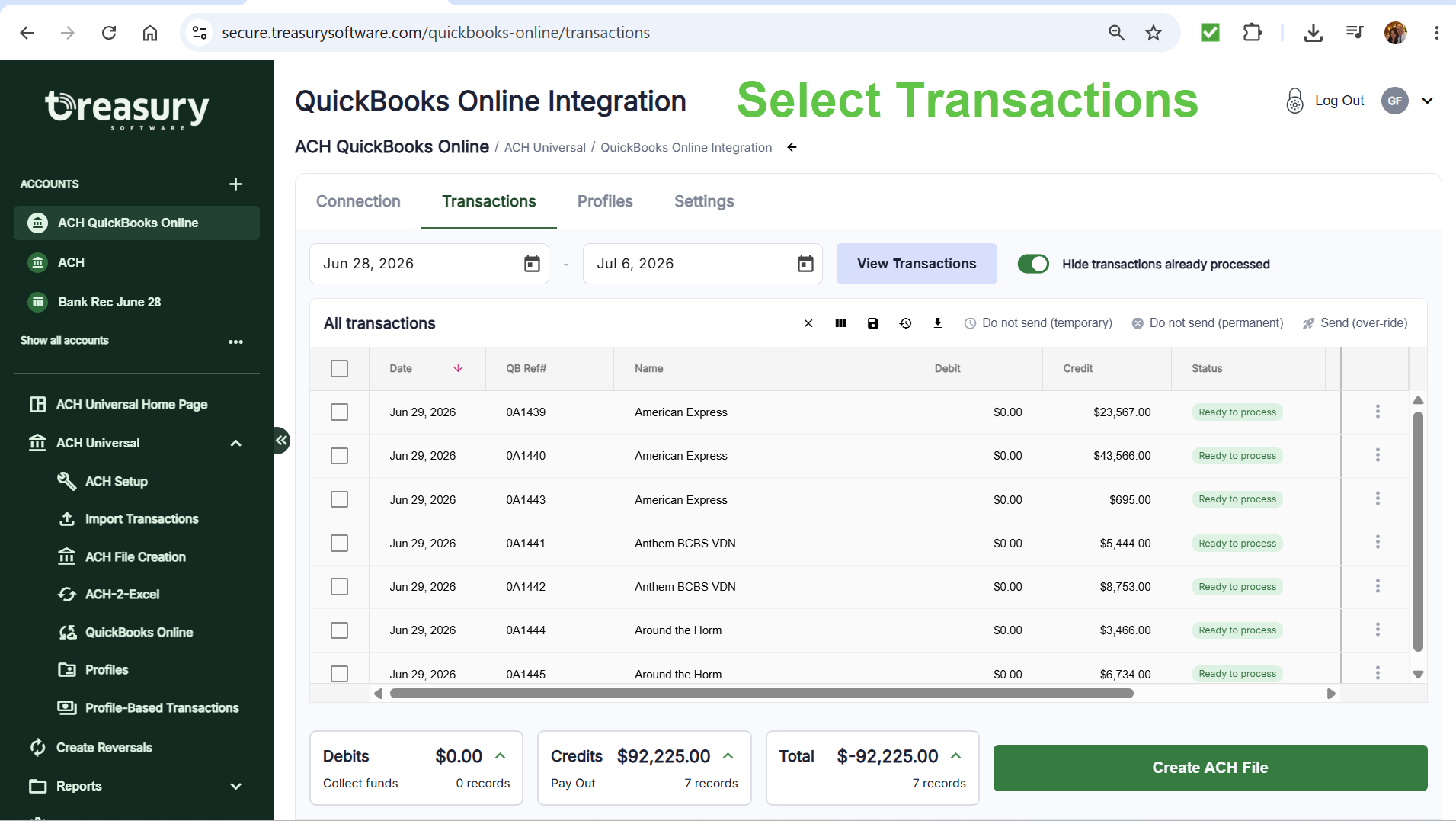Expand the Total summary card
Viewport: 1456px width, 821px height.
pyautogui.click(x=956, y=756)
